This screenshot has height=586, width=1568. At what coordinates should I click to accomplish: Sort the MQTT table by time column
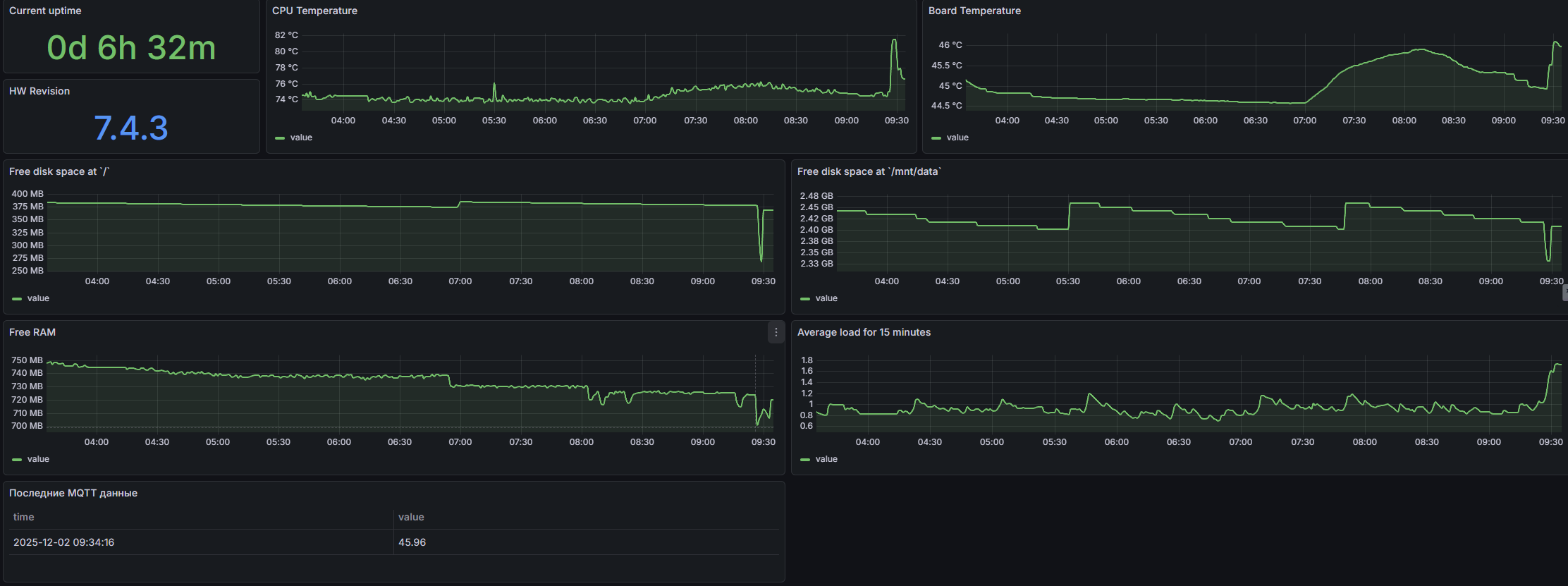click(24, 517)
